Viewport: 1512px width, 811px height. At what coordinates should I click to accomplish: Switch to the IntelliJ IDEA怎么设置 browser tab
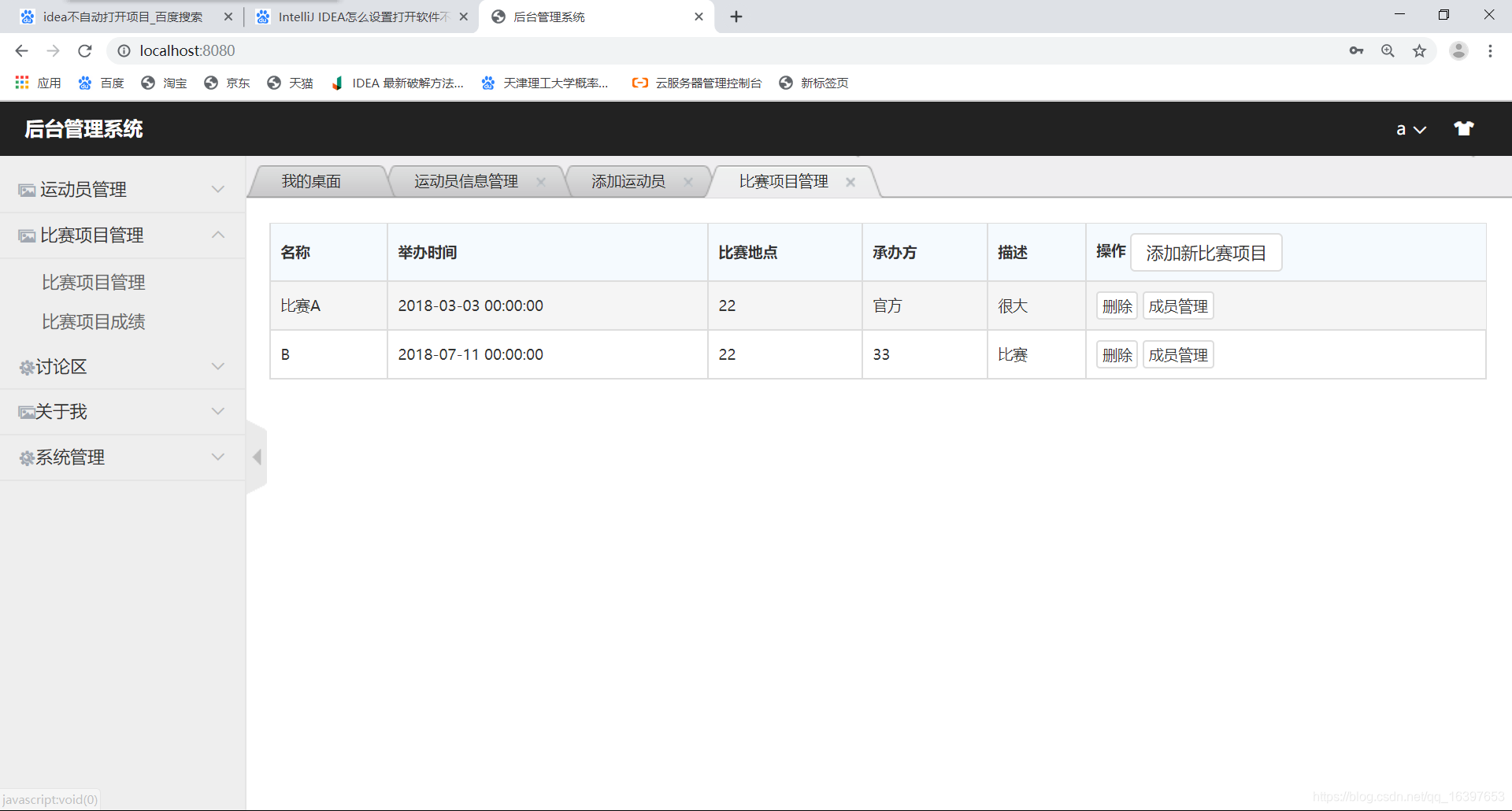click(x=362, y=17)
